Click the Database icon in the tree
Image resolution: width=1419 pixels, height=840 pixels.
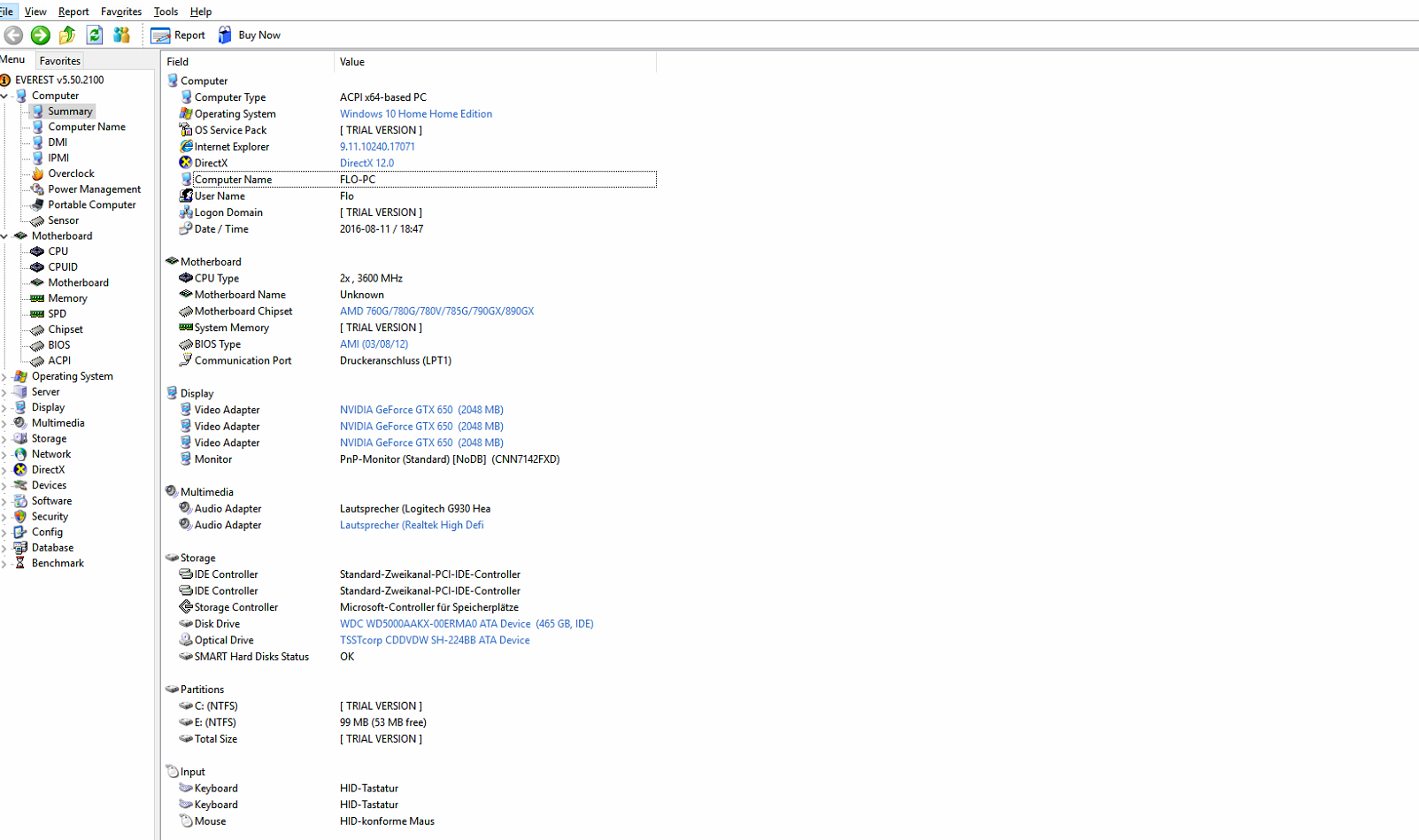click(x=20, y=548)
